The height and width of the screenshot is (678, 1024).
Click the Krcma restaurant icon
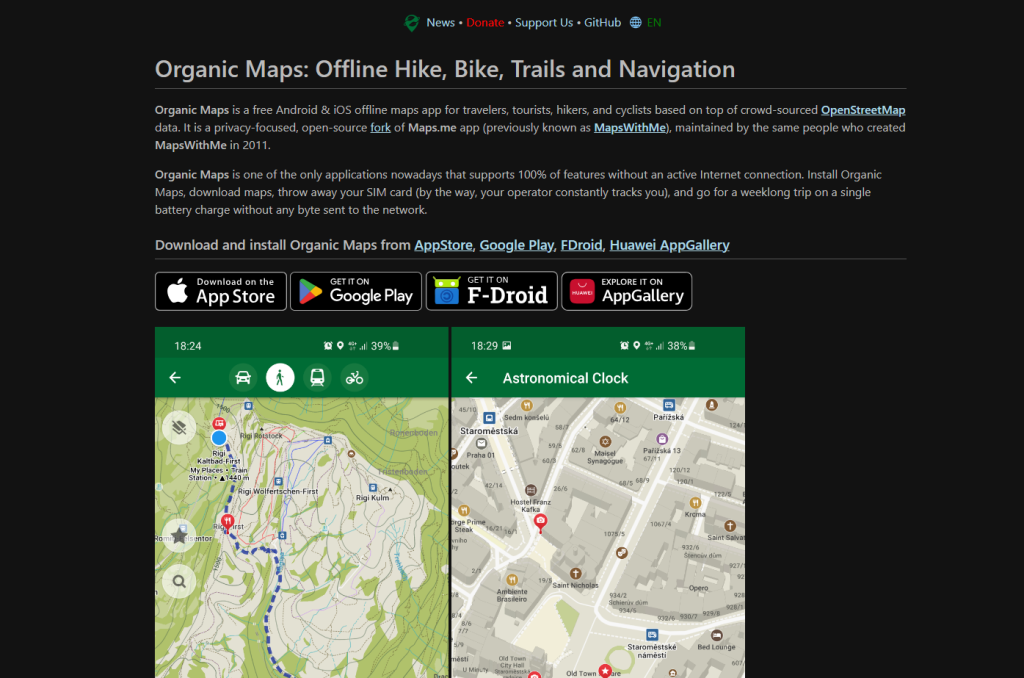(x=695, y=503)
